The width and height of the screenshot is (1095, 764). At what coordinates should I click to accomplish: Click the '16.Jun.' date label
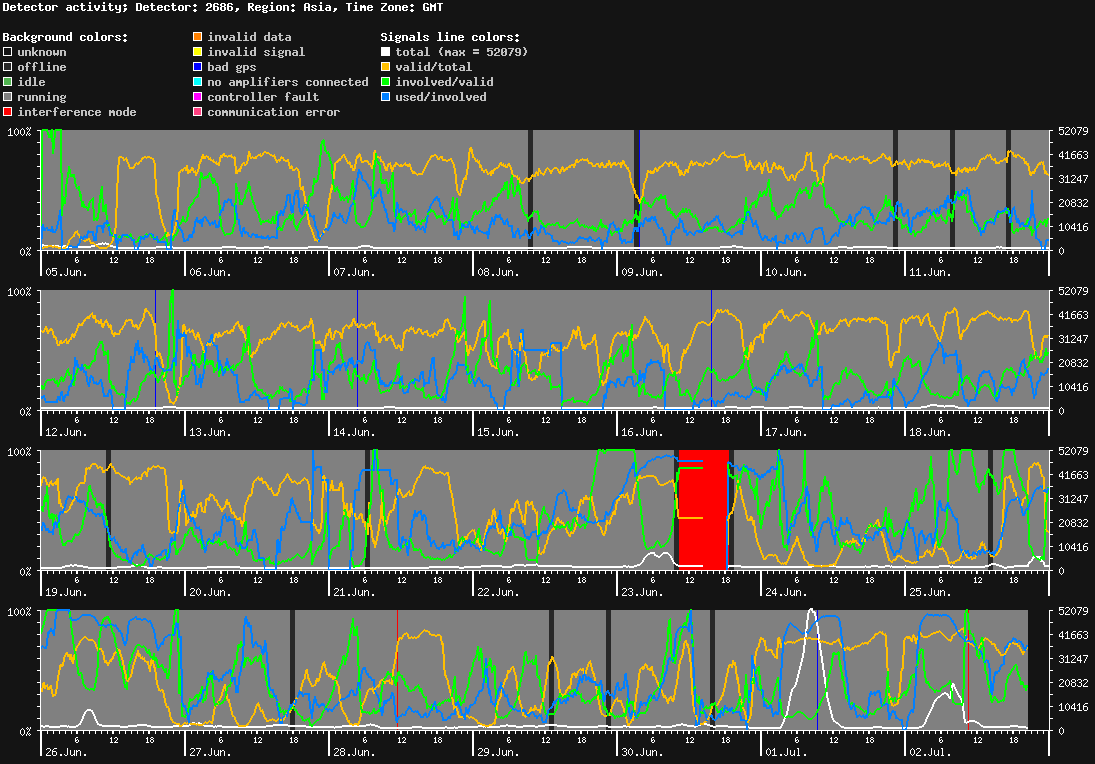tap(642, 432)
